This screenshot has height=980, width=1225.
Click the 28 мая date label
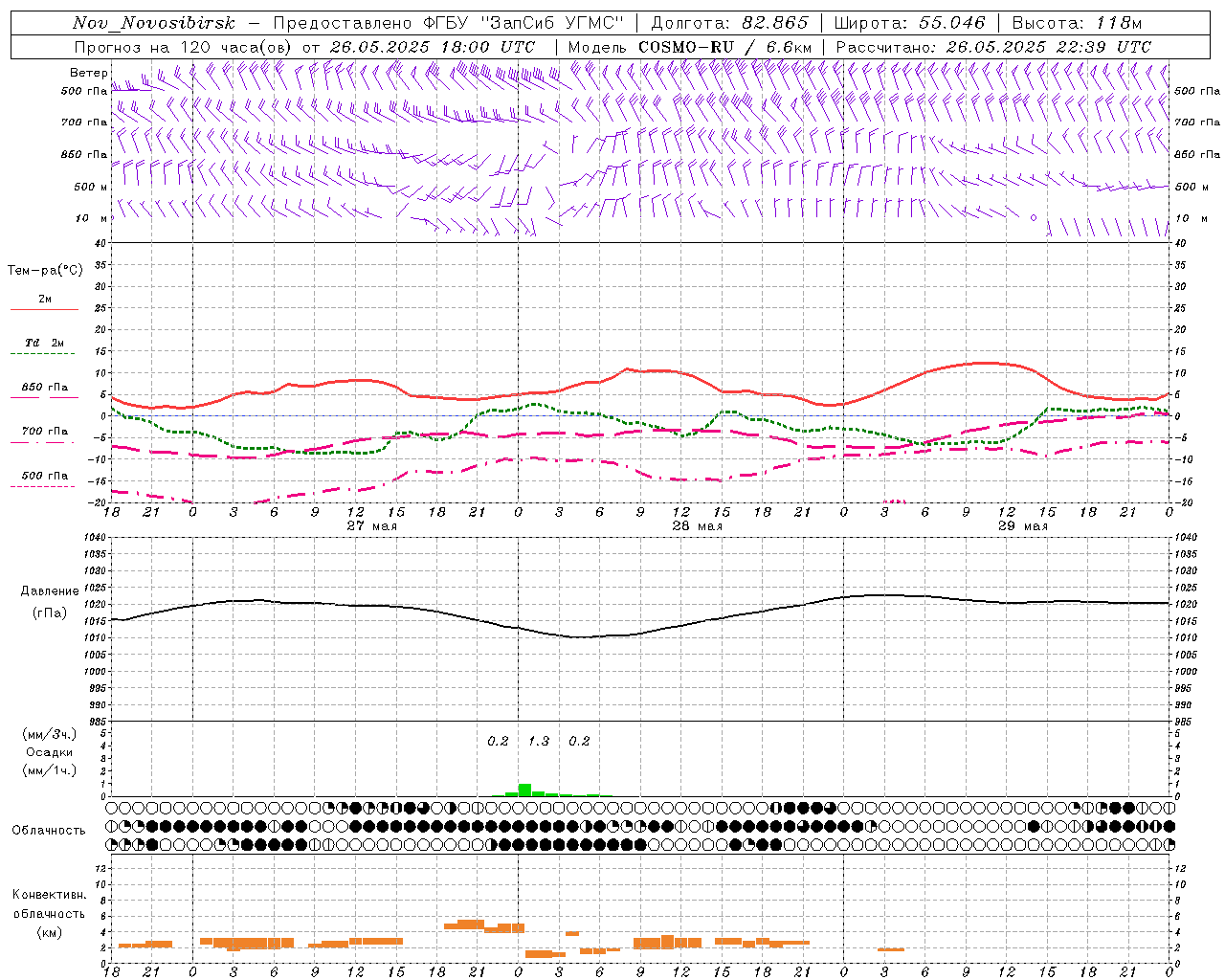point(697,525)
